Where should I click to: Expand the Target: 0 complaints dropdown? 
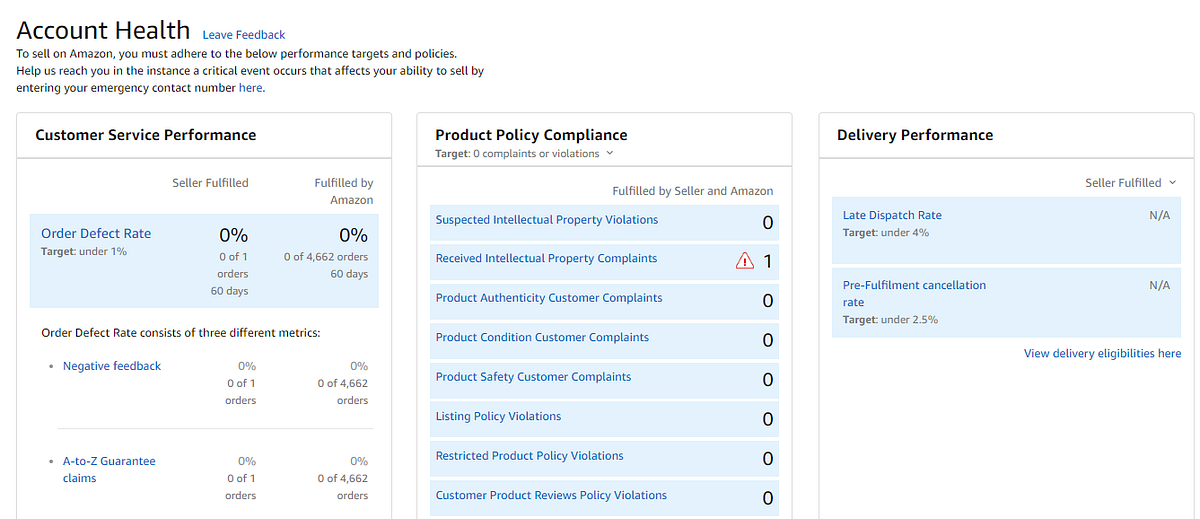[x=524, y=154]
